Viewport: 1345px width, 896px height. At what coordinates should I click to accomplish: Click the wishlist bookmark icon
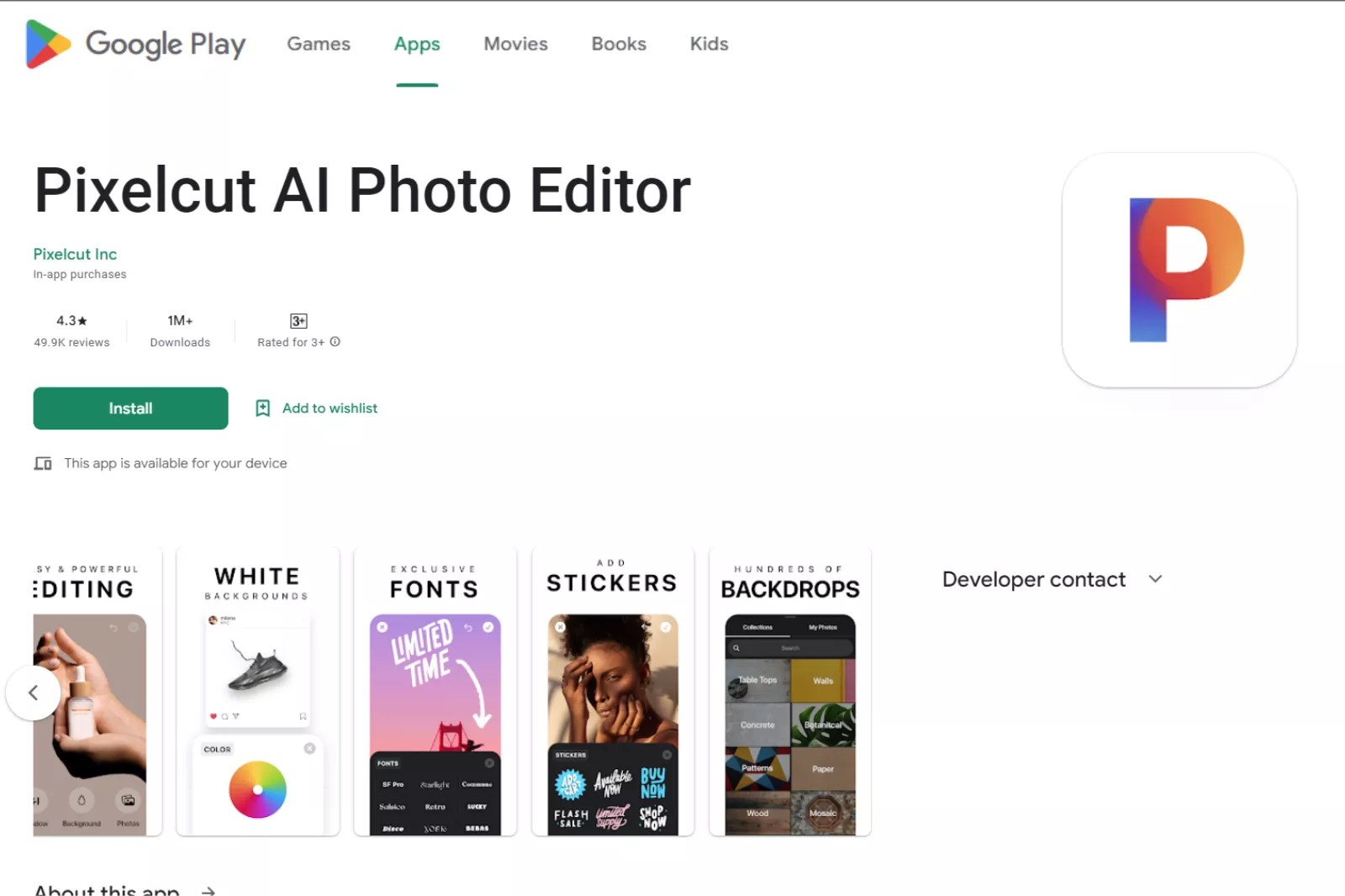(262, 408)
